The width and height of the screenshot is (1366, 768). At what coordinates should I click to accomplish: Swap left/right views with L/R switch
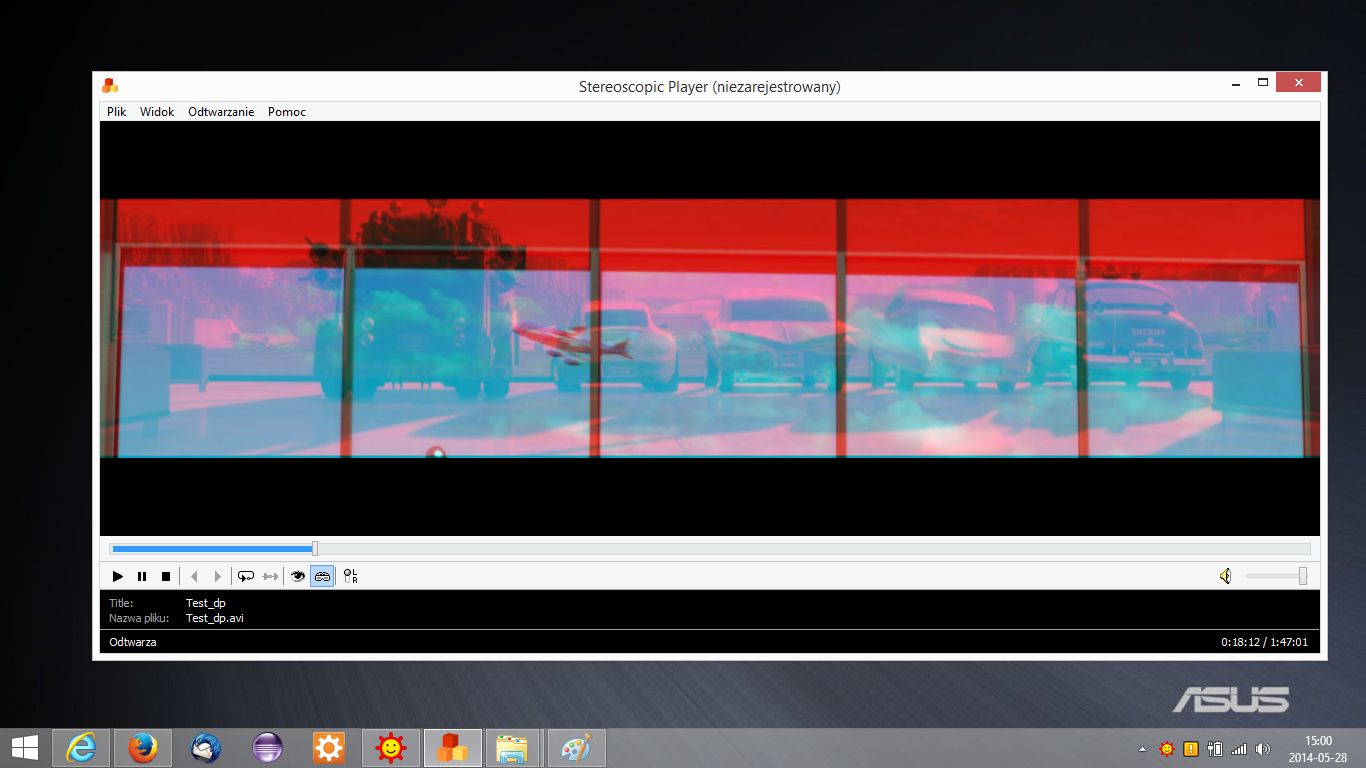[x=350, y=576]
